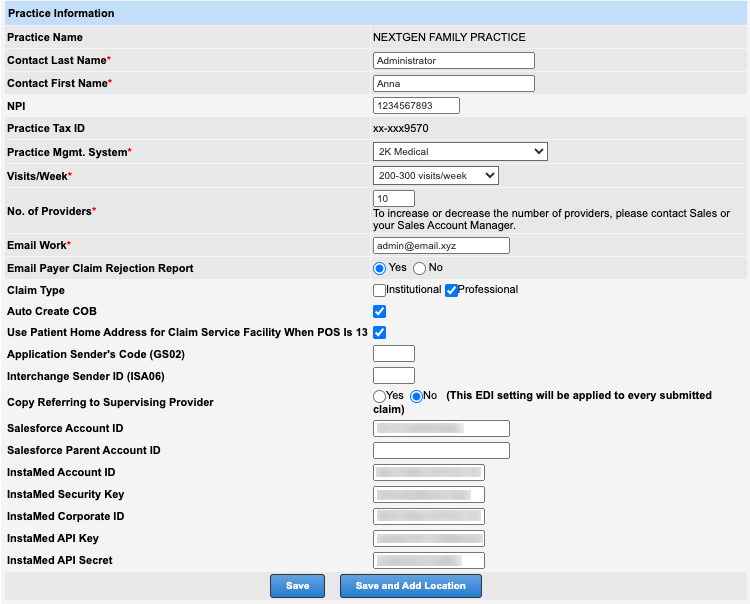Select Yes for Email Payer Claim Rejection Report
The height and width of the screenshot is (604, 750).
380,268
